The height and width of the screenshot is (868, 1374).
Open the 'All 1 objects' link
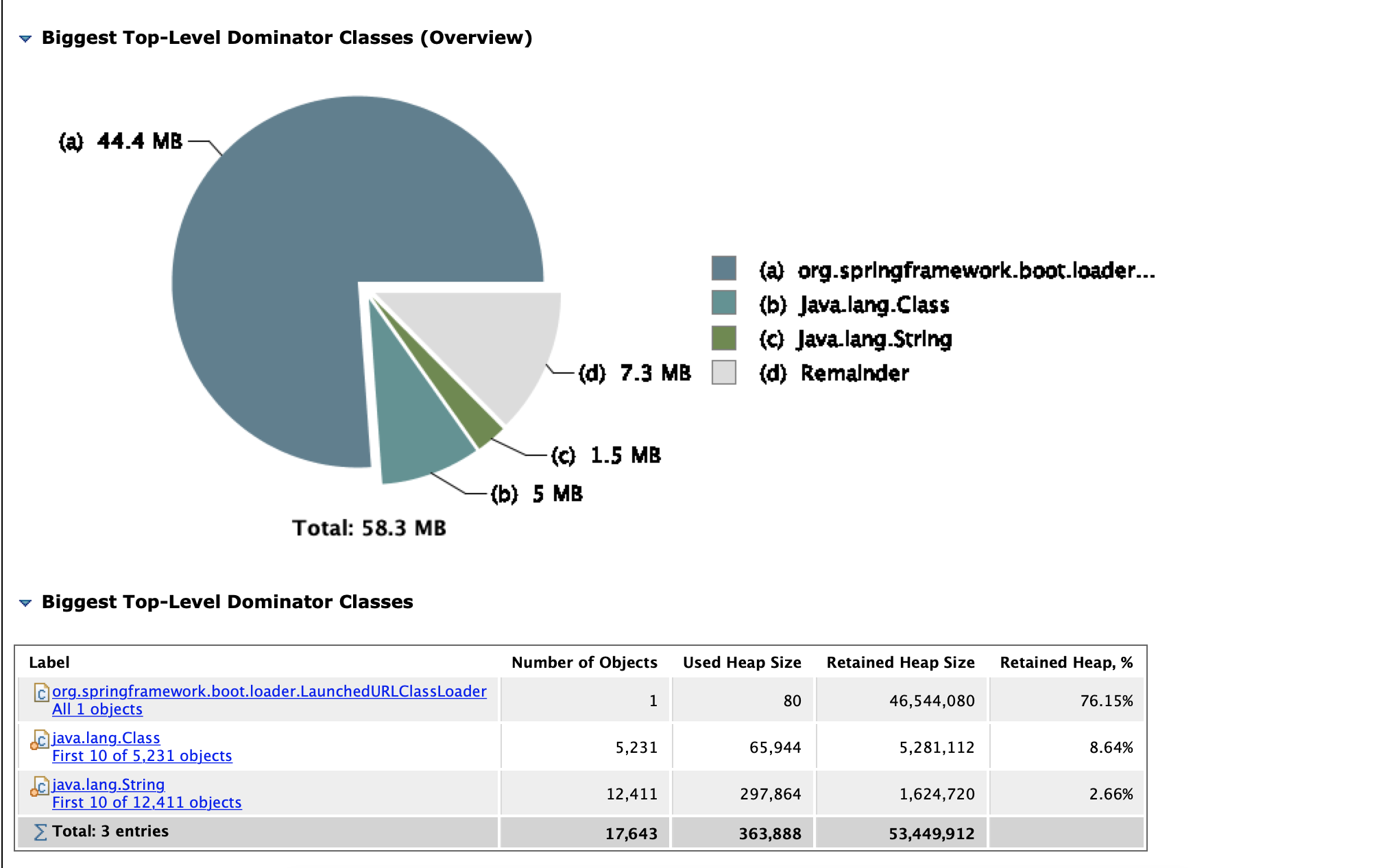pyautogui.click(x=97, y=709)
